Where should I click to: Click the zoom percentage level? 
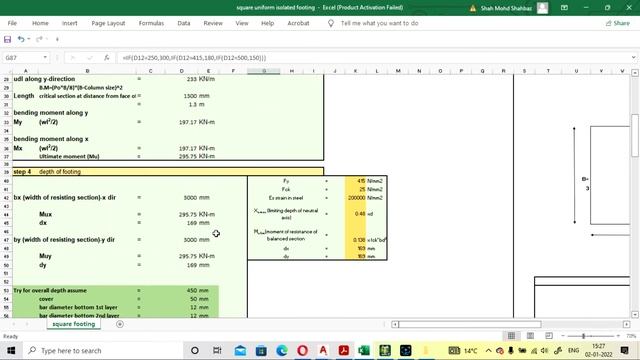[x=631, y=336]
